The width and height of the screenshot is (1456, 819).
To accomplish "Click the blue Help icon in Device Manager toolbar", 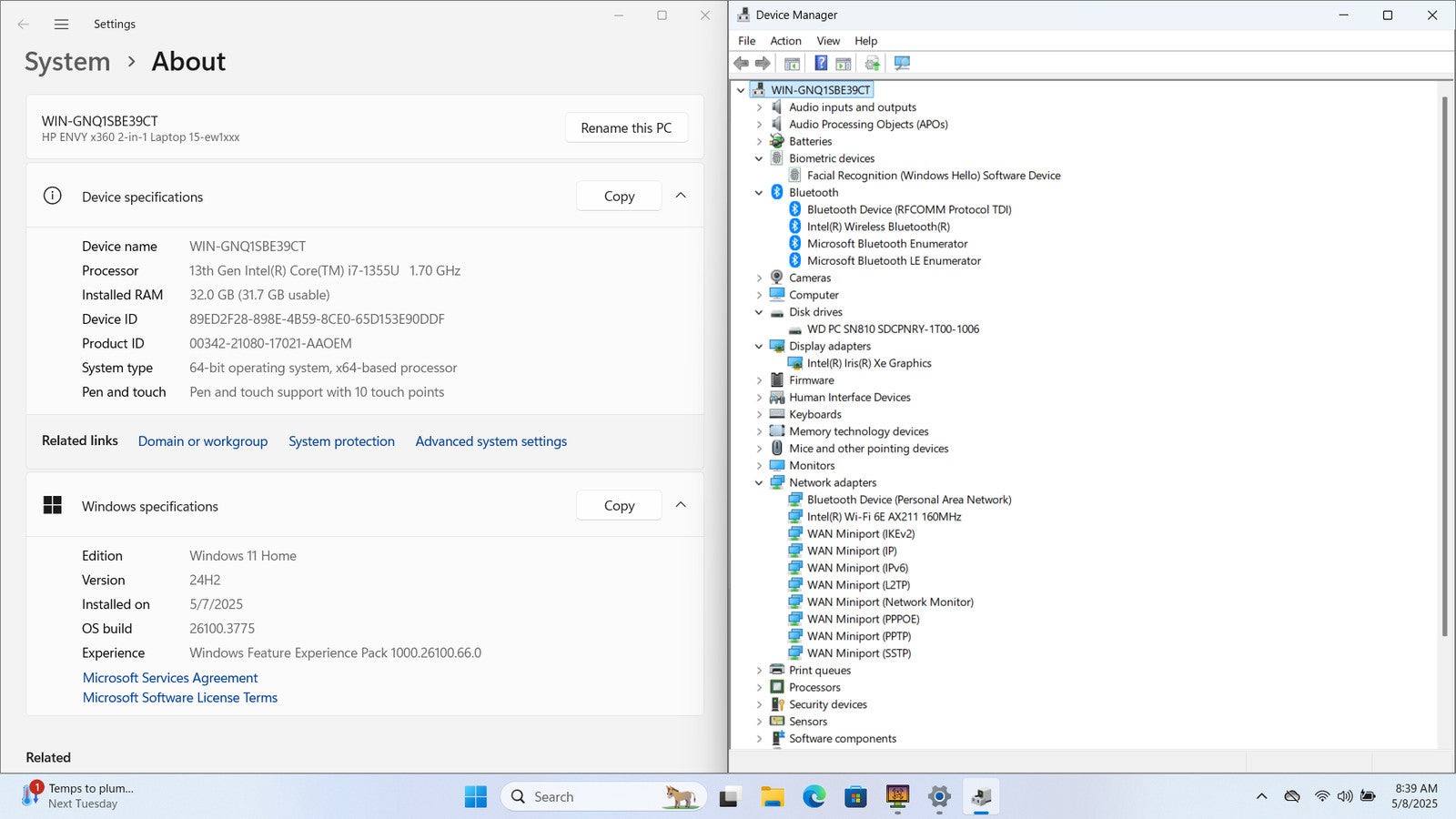I will click(x=821, y=63).
